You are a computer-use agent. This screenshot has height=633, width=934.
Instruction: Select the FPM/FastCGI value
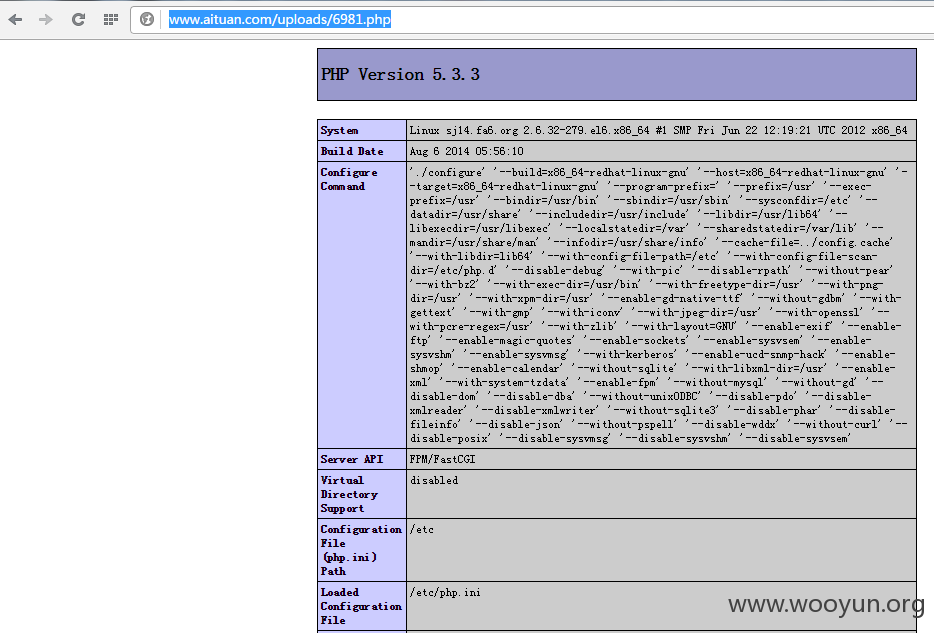click(x=443, y=459)
